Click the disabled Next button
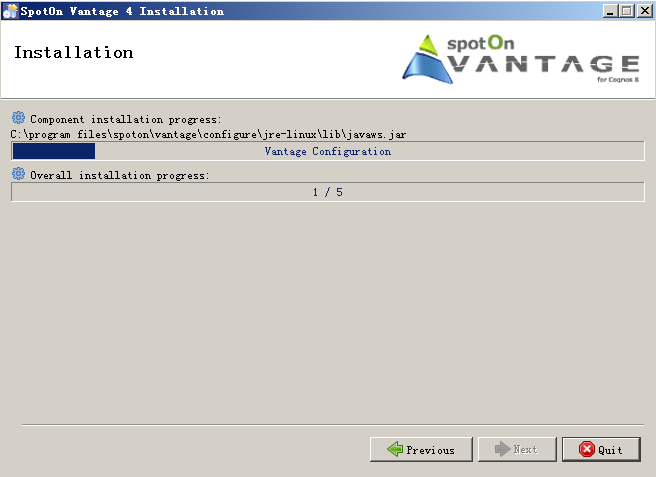 [x=517, y=450]
